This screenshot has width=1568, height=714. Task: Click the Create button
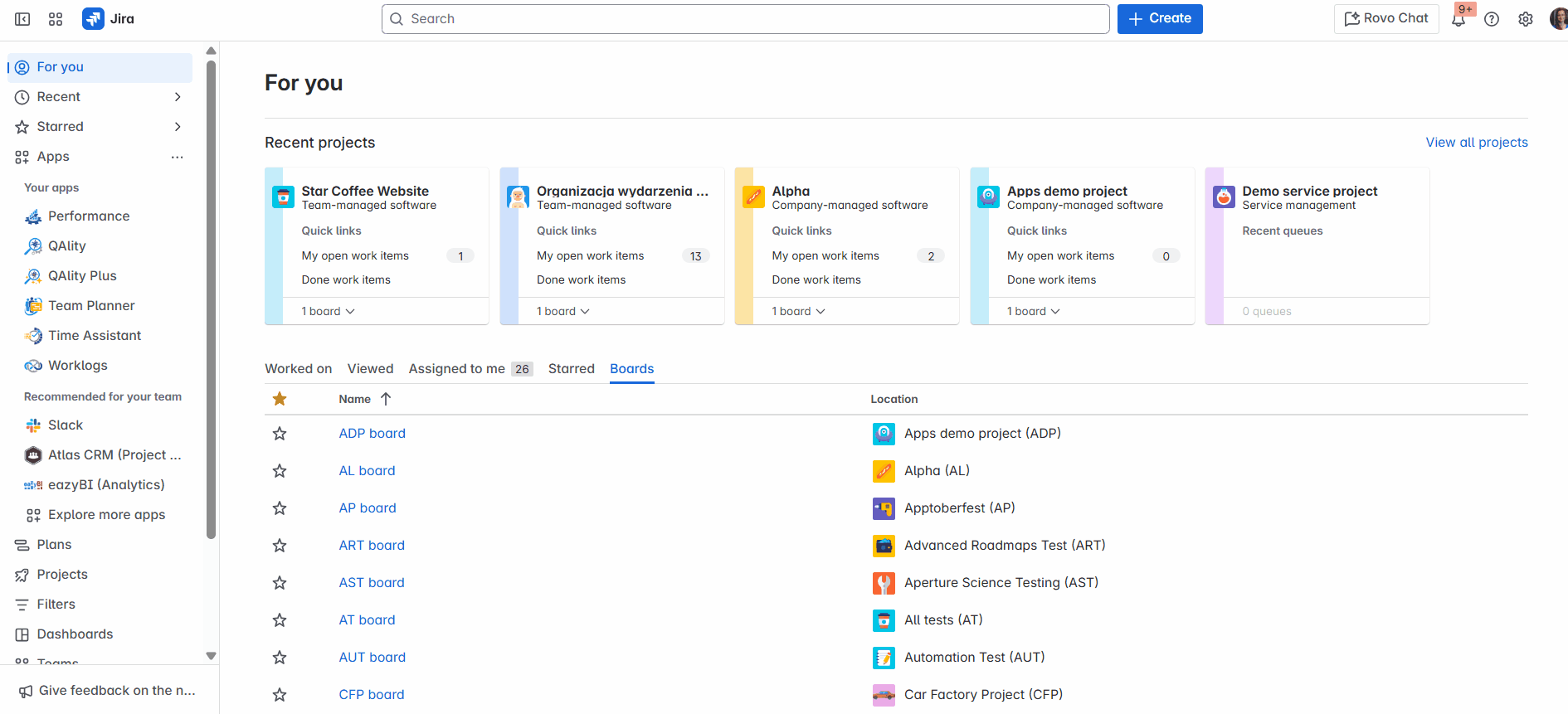click(1160, 19)
